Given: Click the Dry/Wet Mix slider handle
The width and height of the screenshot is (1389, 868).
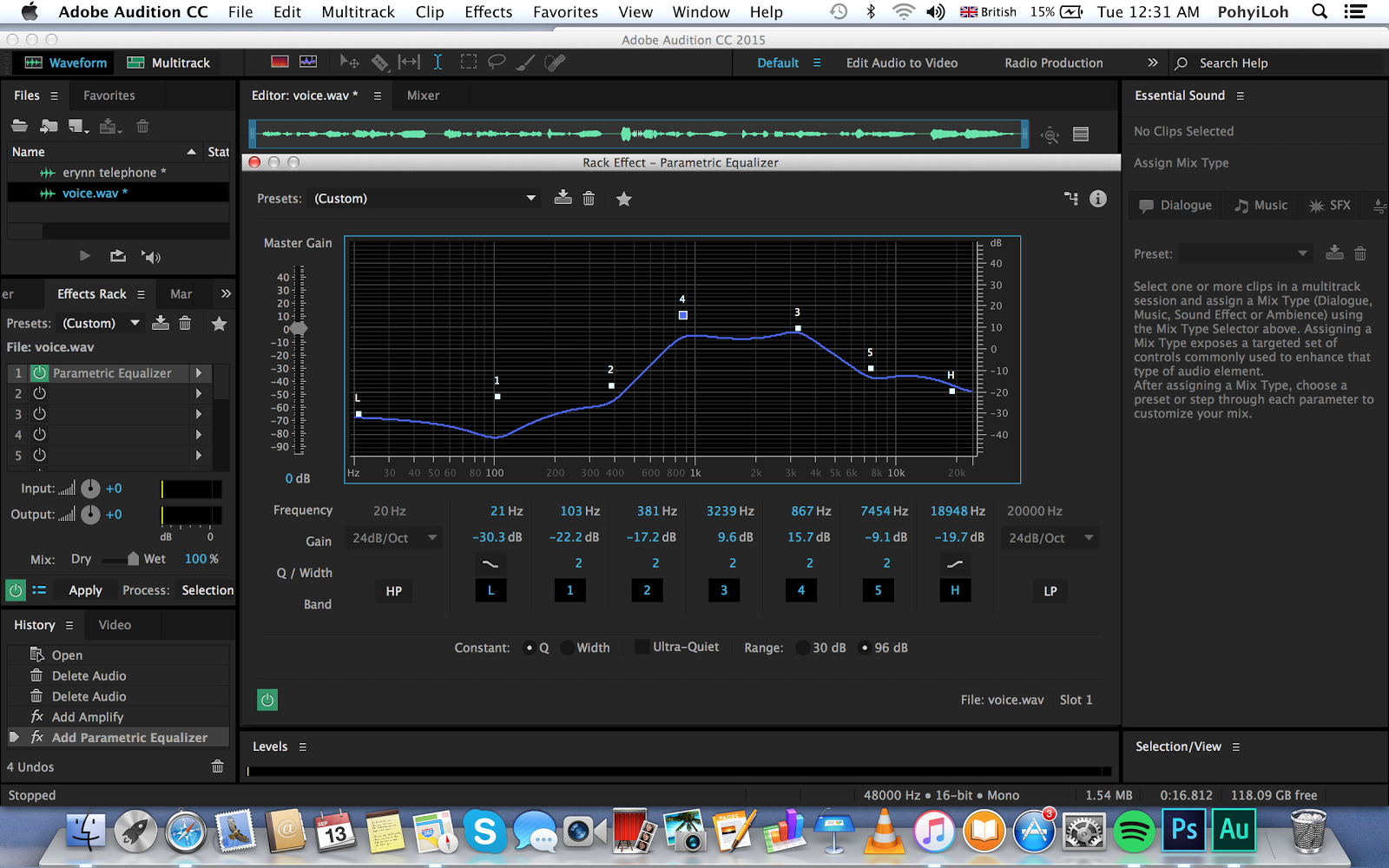Looking at the screenshot, I should 133,559.
